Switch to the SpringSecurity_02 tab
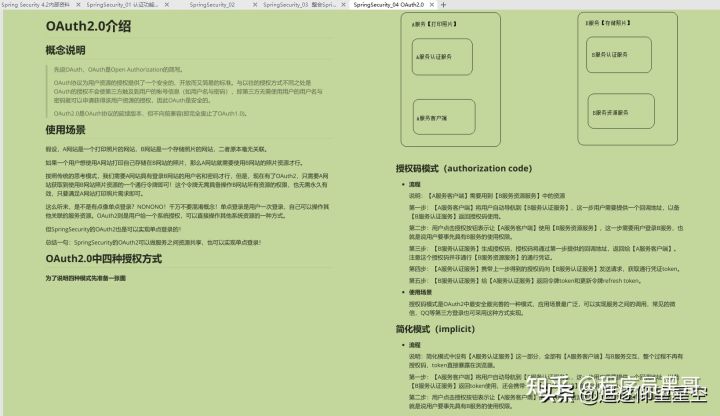This screenshot has width=720, height=416. [x=212, y=5]
